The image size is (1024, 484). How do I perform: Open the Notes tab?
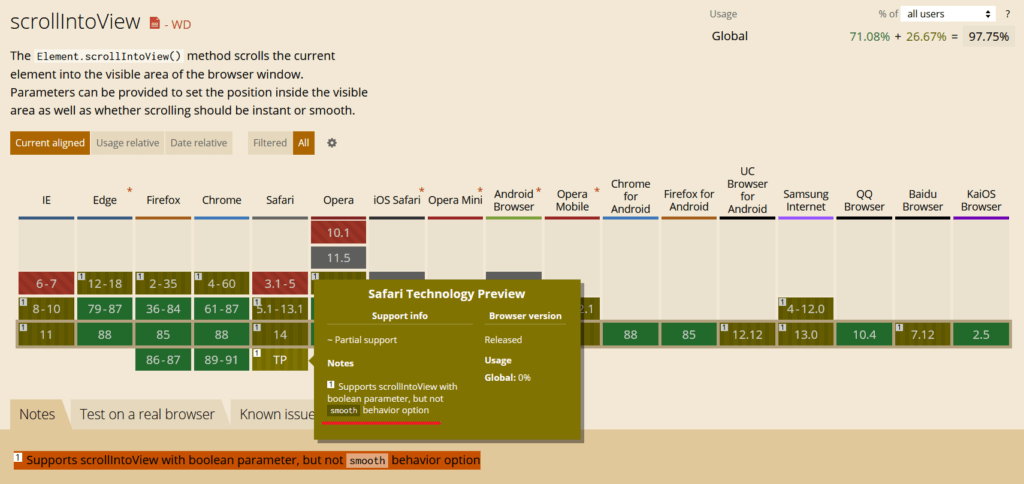pos(37,414)
